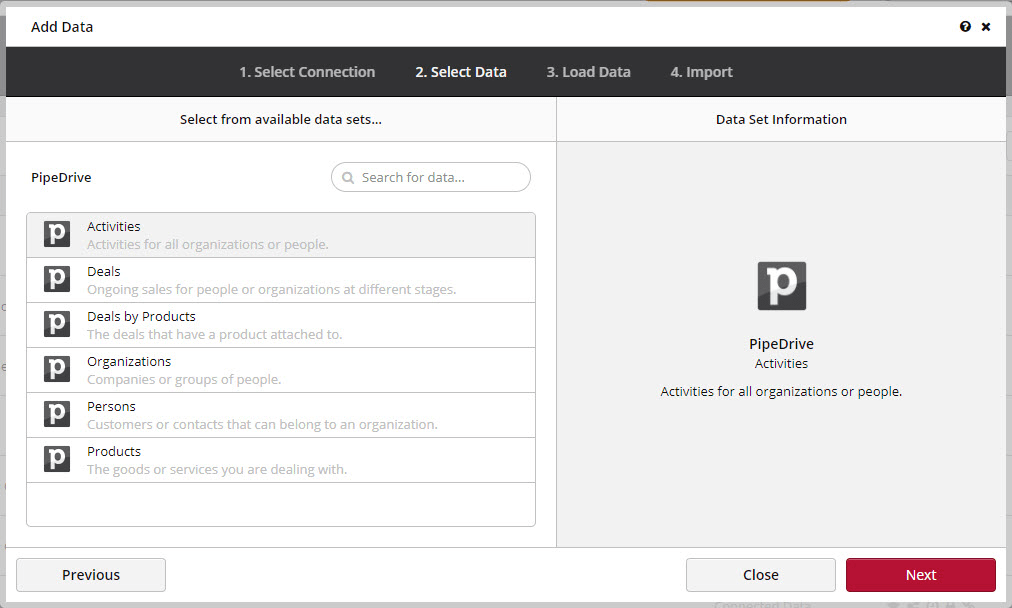The height and width of the screenshot is (608, 1012).
Task: Click the PipeDrive icon beside Deals
Action: point(57,279)
